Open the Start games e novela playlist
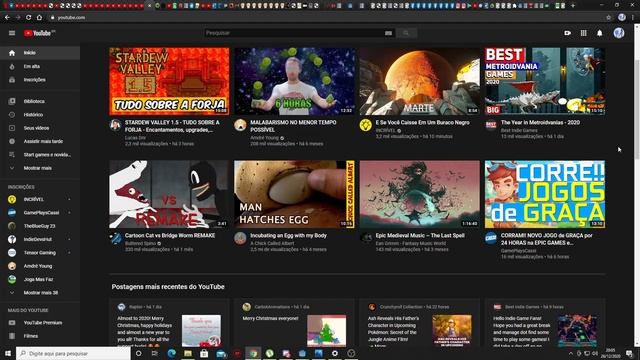This screenshot has width=640, height=360. pyautogui.click(x=40, y=155)
